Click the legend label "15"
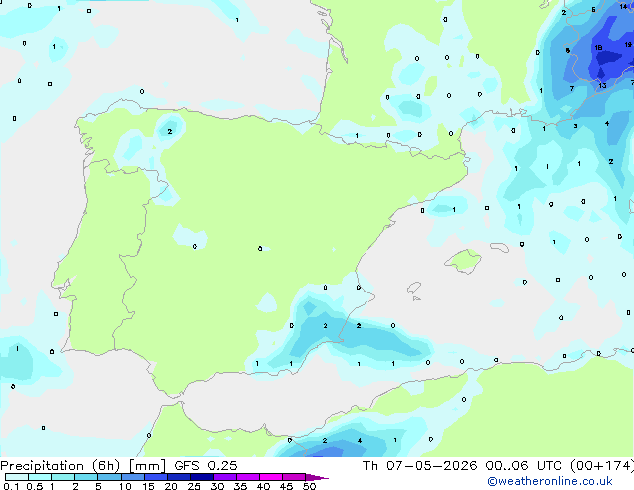 tap(148, 486)
